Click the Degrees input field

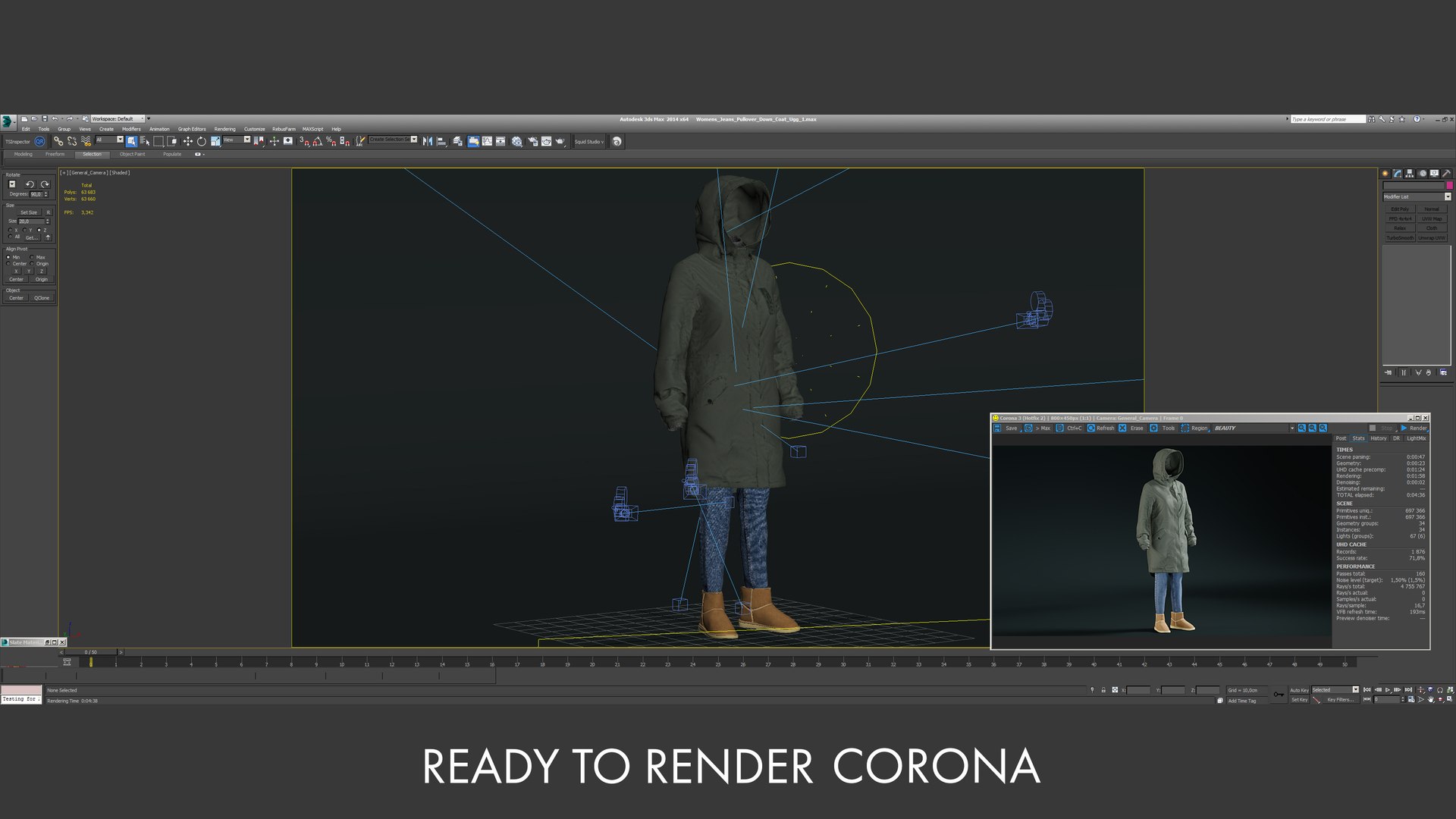pyautogui.click(x=37, y=194)
